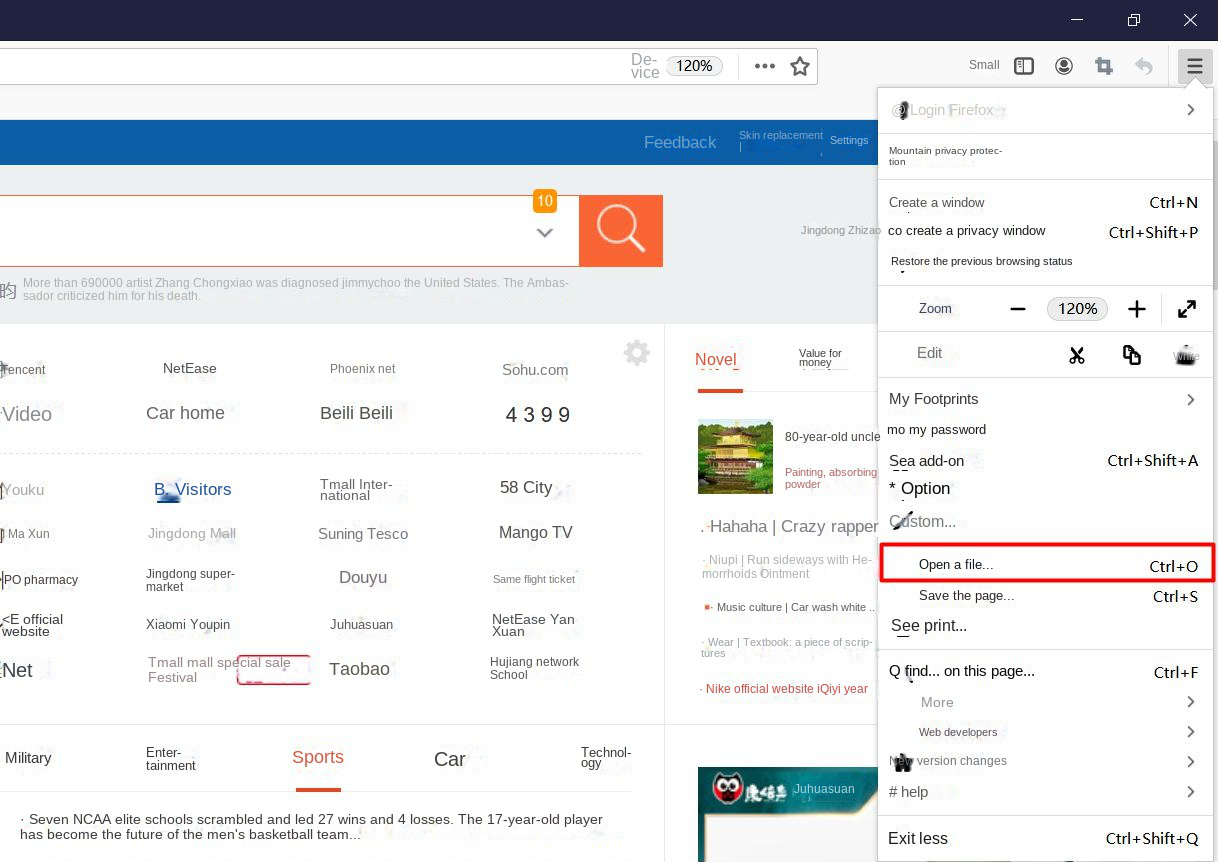Click the Feedback link in the header
The height and width of the screenshot is (862, 1218).
coord(680,142)
